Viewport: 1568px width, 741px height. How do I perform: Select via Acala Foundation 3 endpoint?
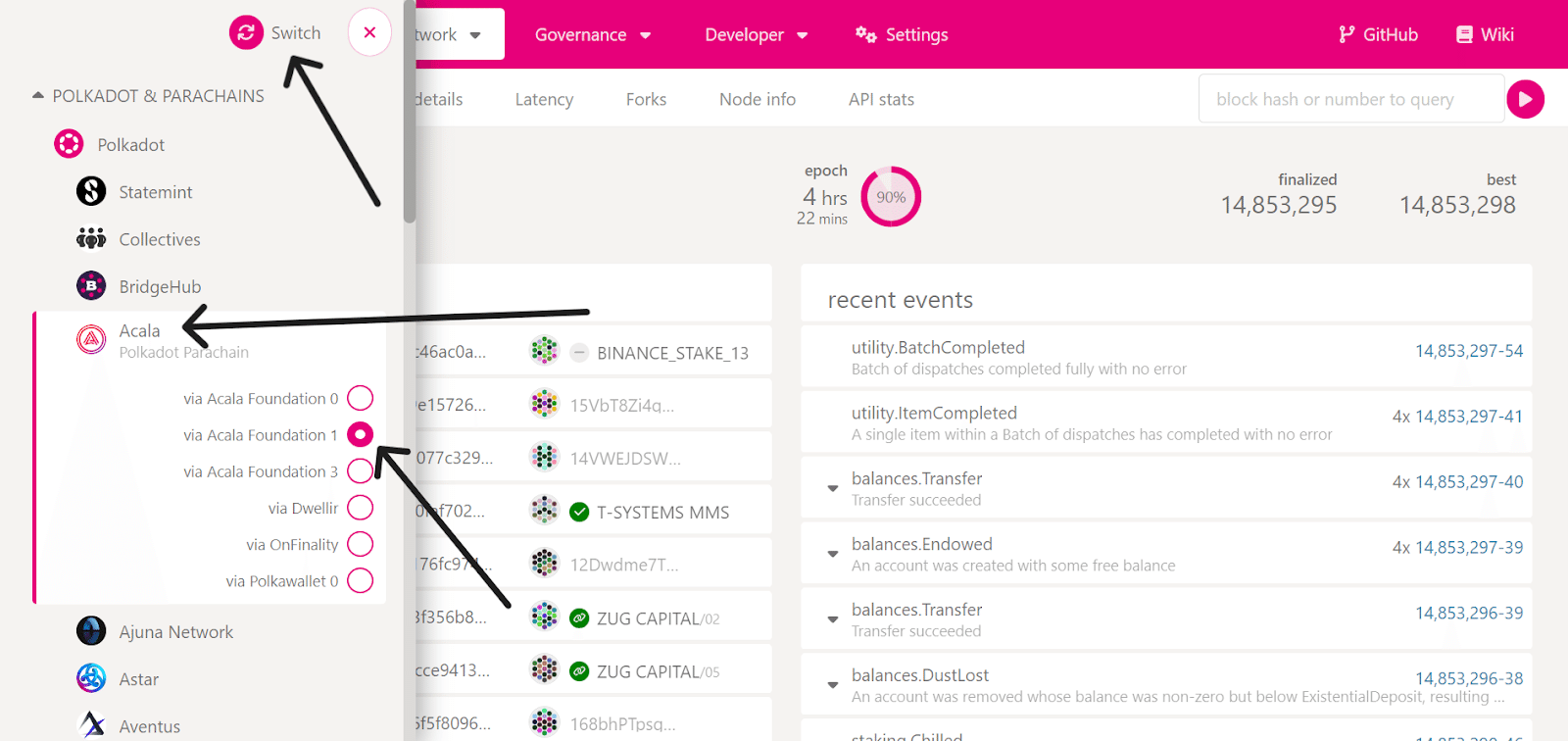tap(360, 470)
